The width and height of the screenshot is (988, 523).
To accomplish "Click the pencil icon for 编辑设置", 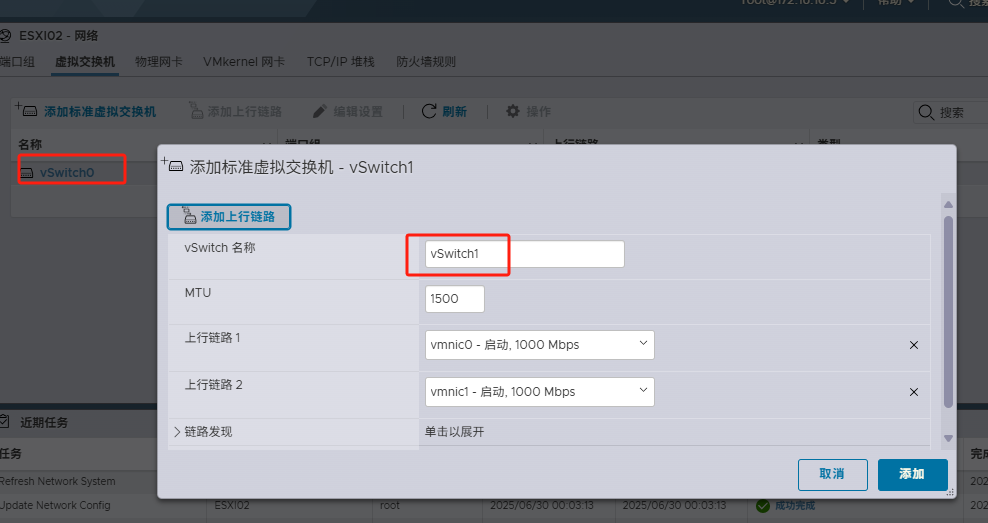I will [x=320, y=111].
